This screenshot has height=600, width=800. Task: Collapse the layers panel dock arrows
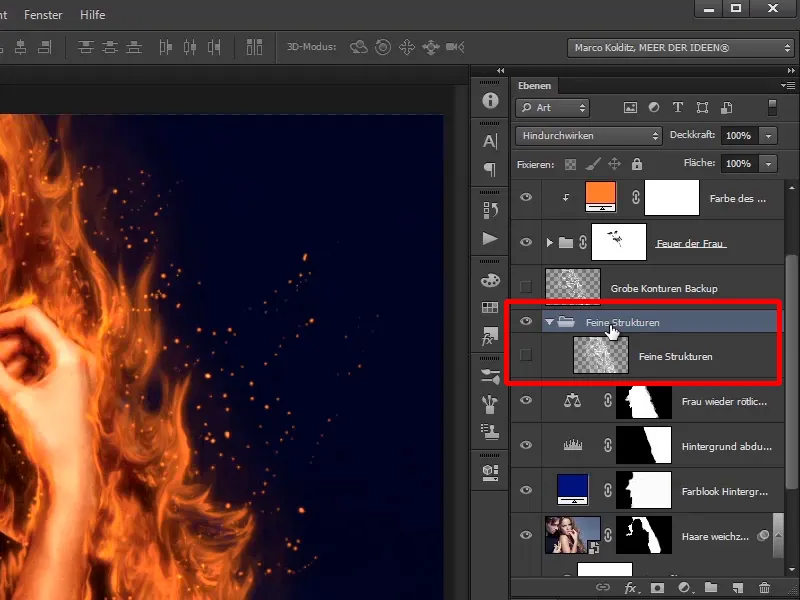[790, 70]
